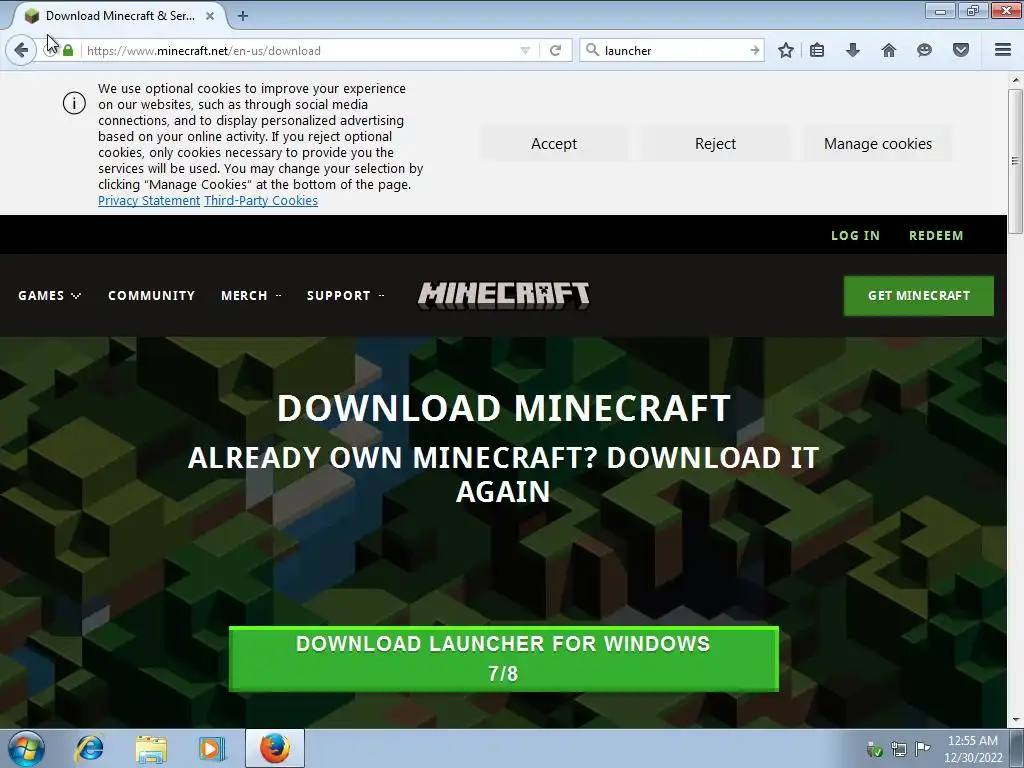
Task: Click the Action Center flag icon
Action: [922, 748]
